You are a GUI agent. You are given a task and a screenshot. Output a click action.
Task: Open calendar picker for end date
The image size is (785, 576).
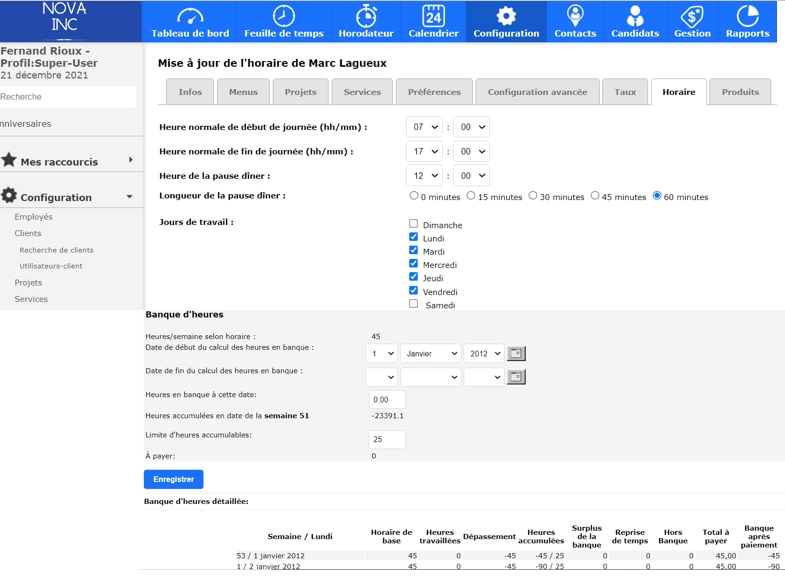pos(516,377)
